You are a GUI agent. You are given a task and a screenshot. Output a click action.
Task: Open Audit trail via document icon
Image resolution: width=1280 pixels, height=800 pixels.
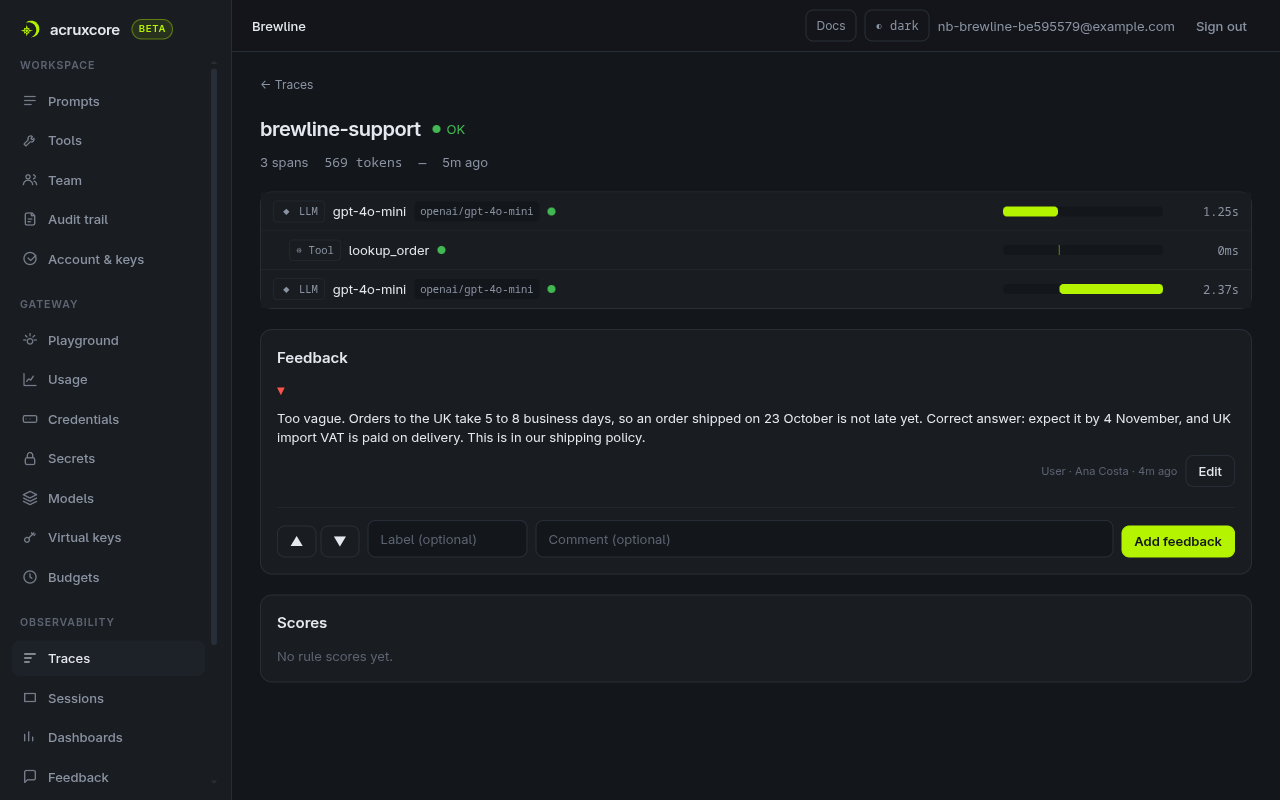tap(30, 219)
